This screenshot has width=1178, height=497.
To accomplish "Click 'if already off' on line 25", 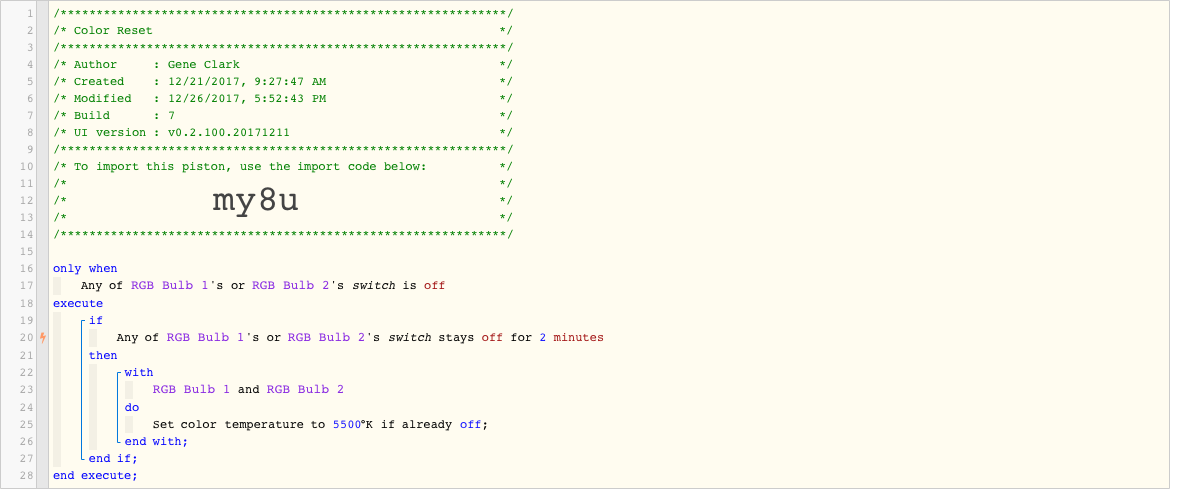I will 431,424.
